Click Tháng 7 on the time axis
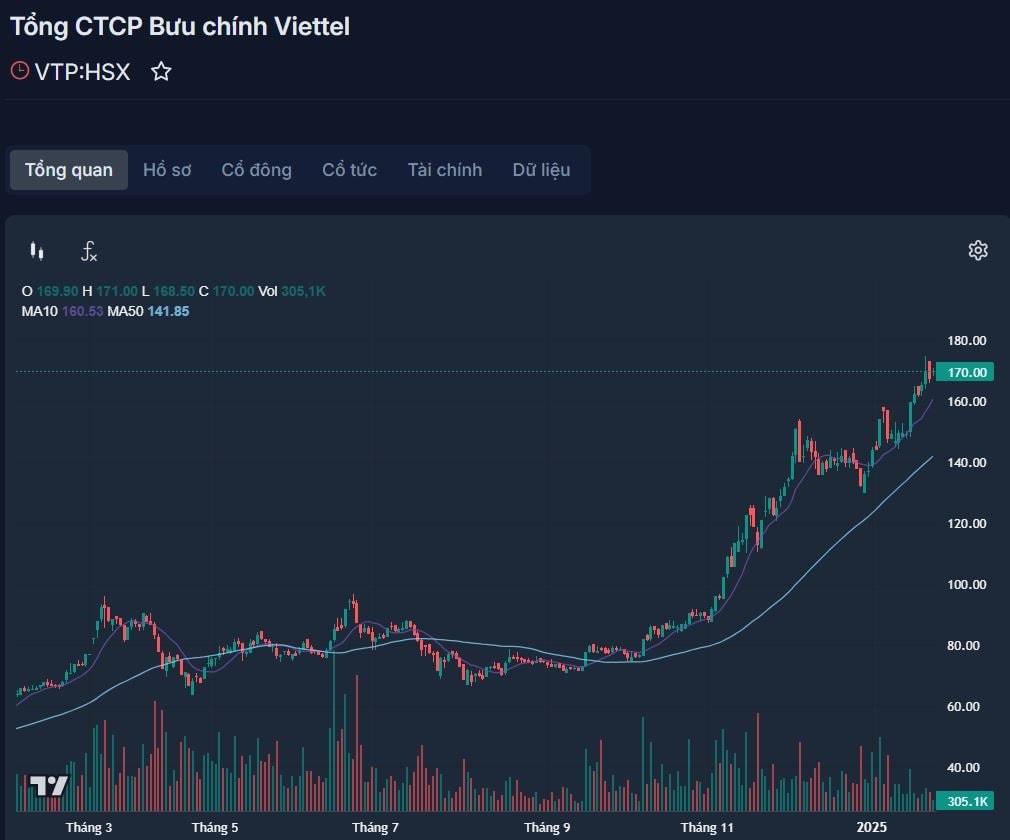 pyautogui.click(x=375, y=827)
